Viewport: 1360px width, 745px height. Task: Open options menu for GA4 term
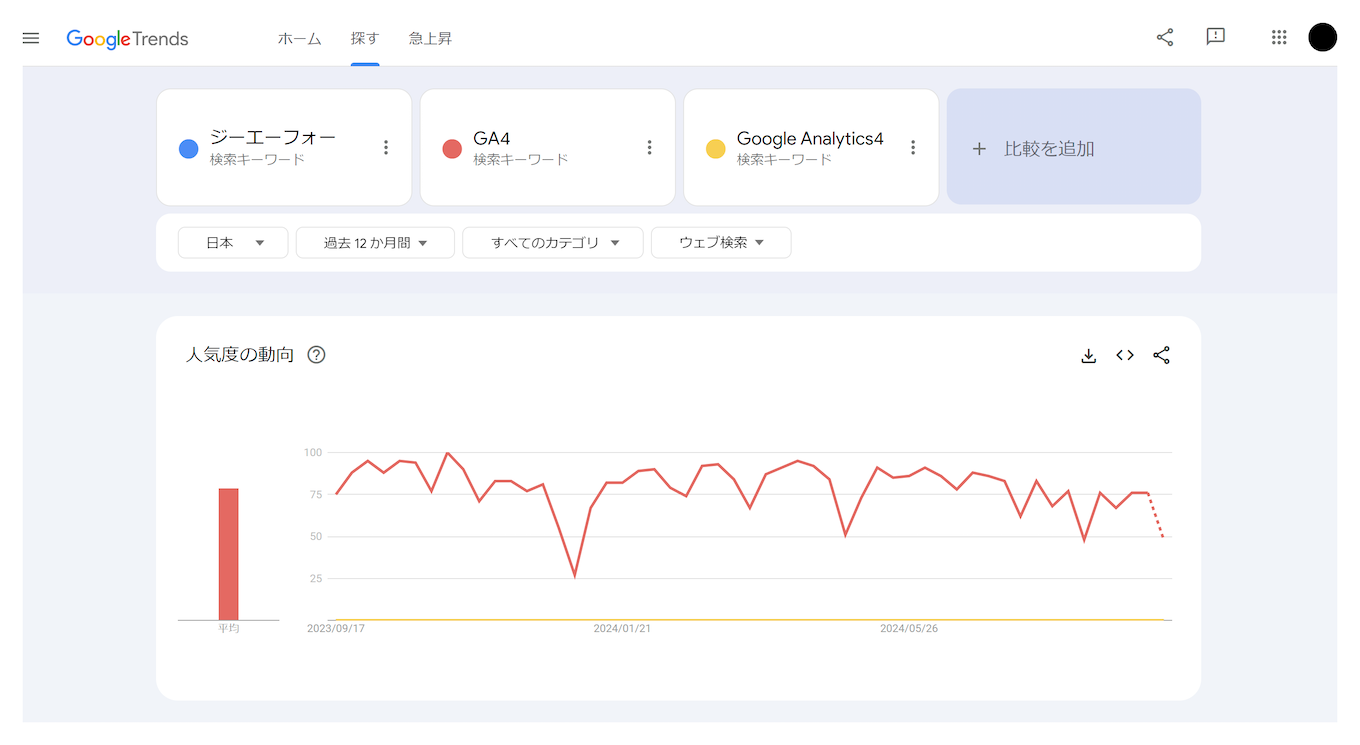click(x=649, y=148)
